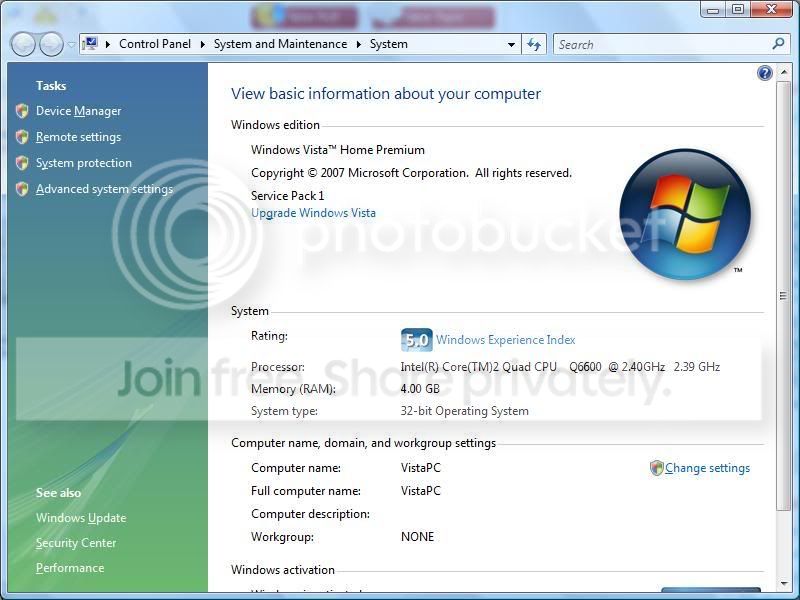Click the vertical scrollbar thumb
The image size is (800, 600).
[x=783, y=295]
